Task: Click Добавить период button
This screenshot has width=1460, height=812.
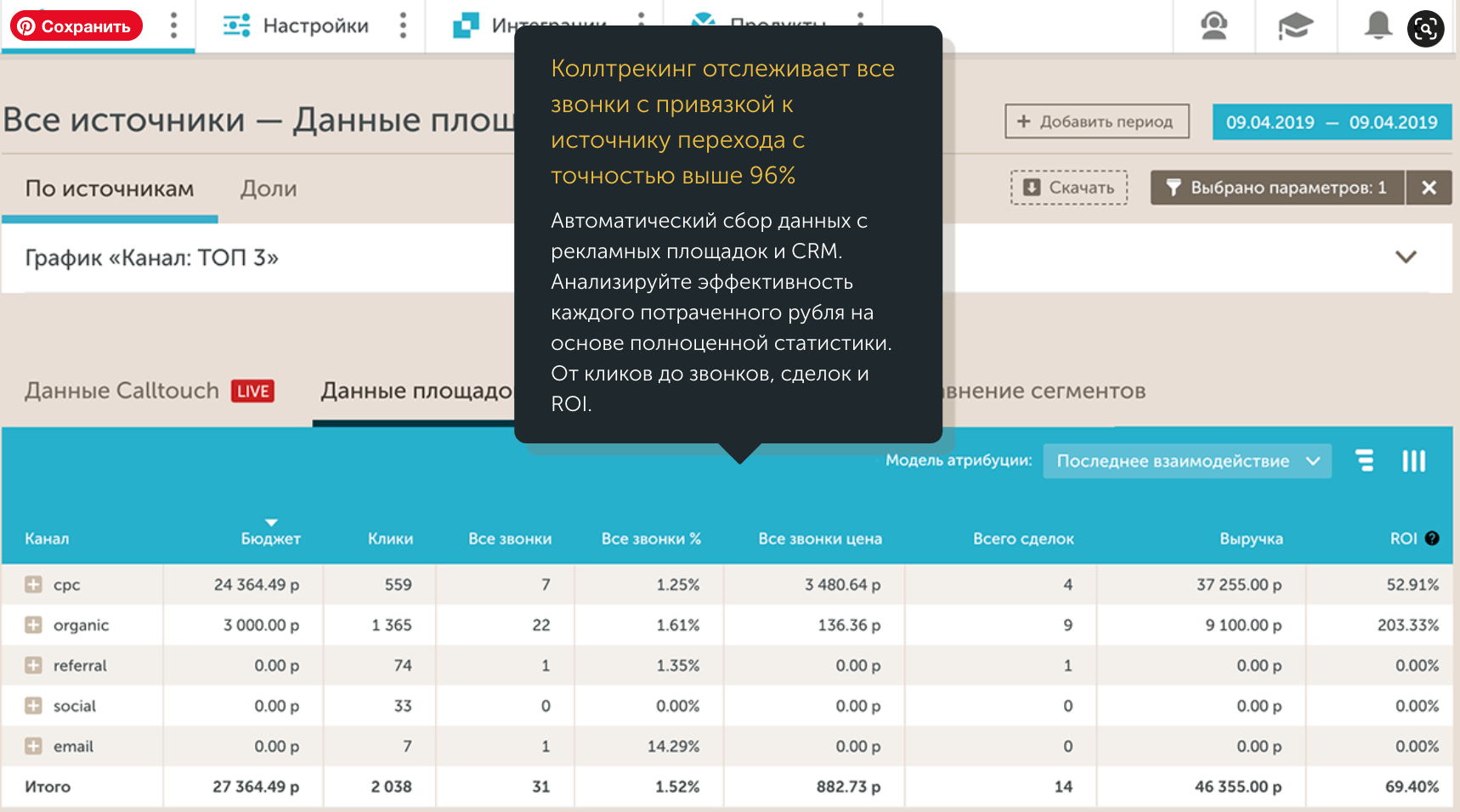Action: pyautogui.click(x=1097, y=121)
